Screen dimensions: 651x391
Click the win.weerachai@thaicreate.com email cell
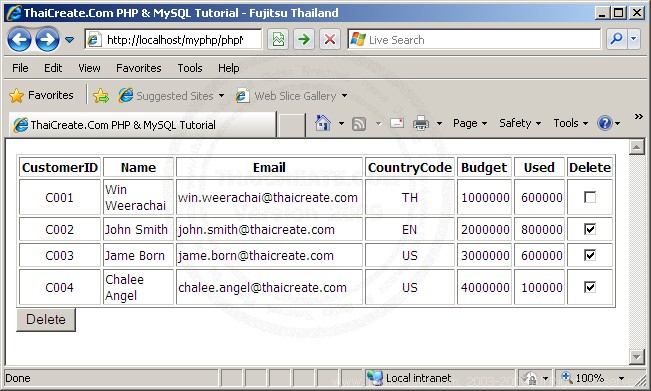point(269,197)
